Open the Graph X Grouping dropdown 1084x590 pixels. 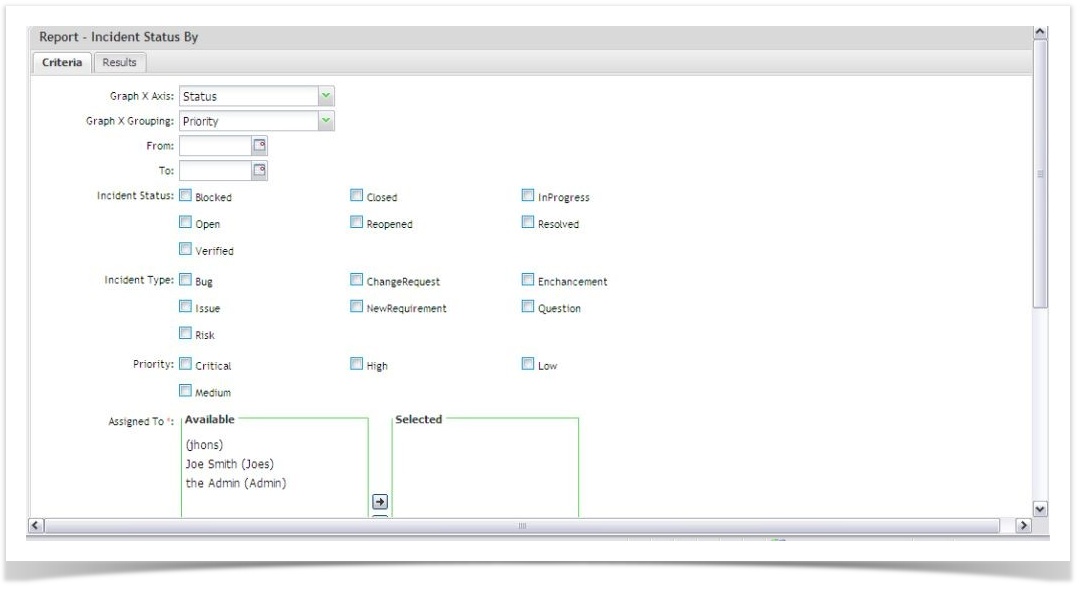point(325,121)
